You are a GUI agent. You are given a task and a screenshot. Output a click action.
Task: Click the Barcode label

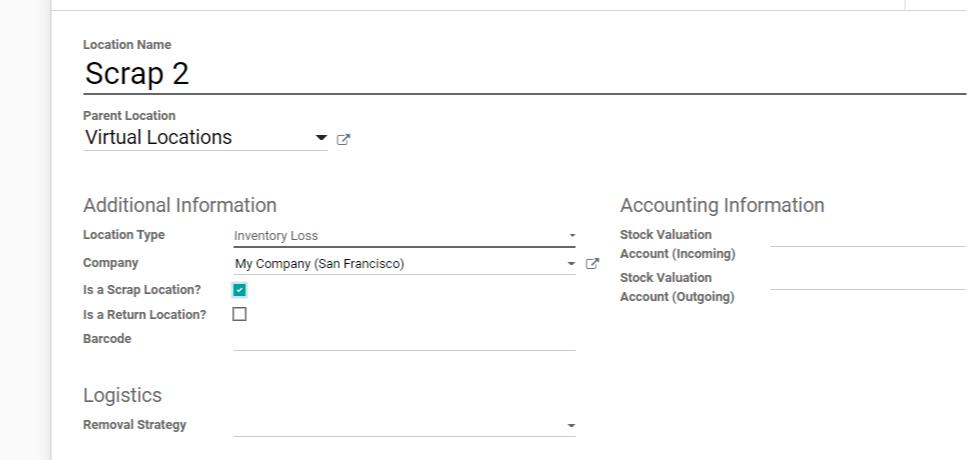(107, 339)
